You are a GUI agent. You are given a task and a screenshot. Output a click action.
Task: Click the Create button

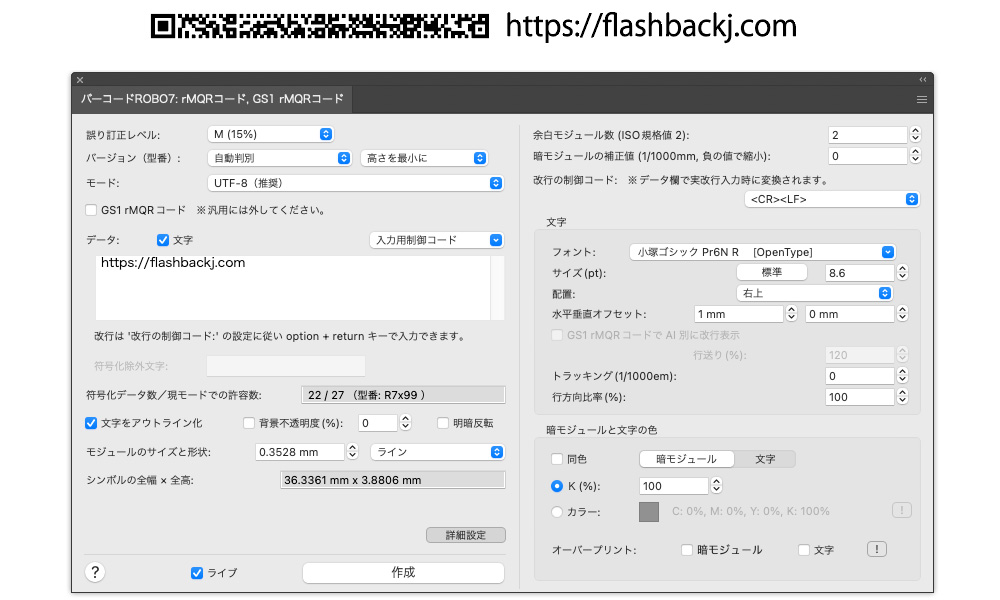coord(403,573)
